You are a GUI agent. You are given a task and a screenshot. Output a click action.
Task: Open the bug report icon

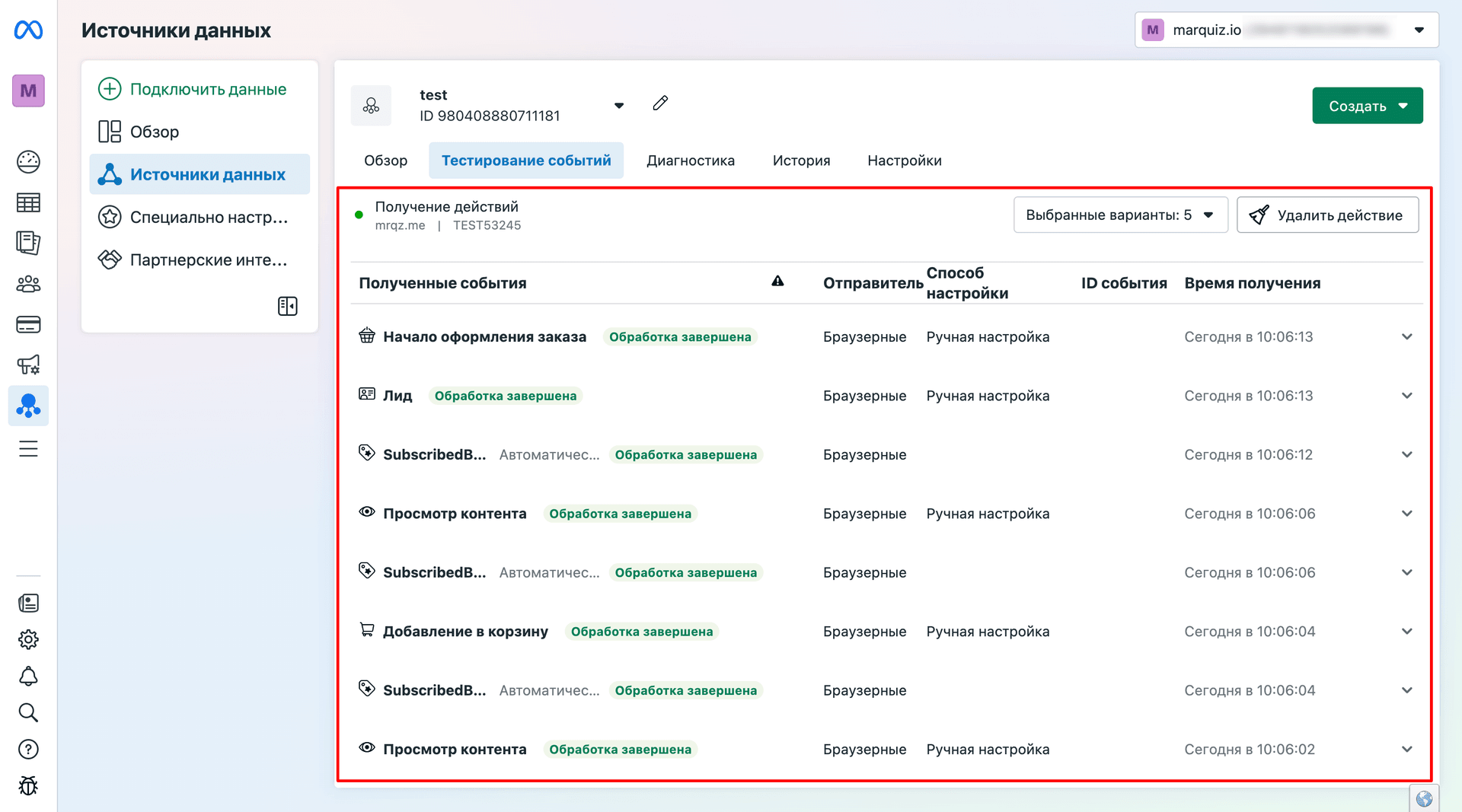[28, 785]
